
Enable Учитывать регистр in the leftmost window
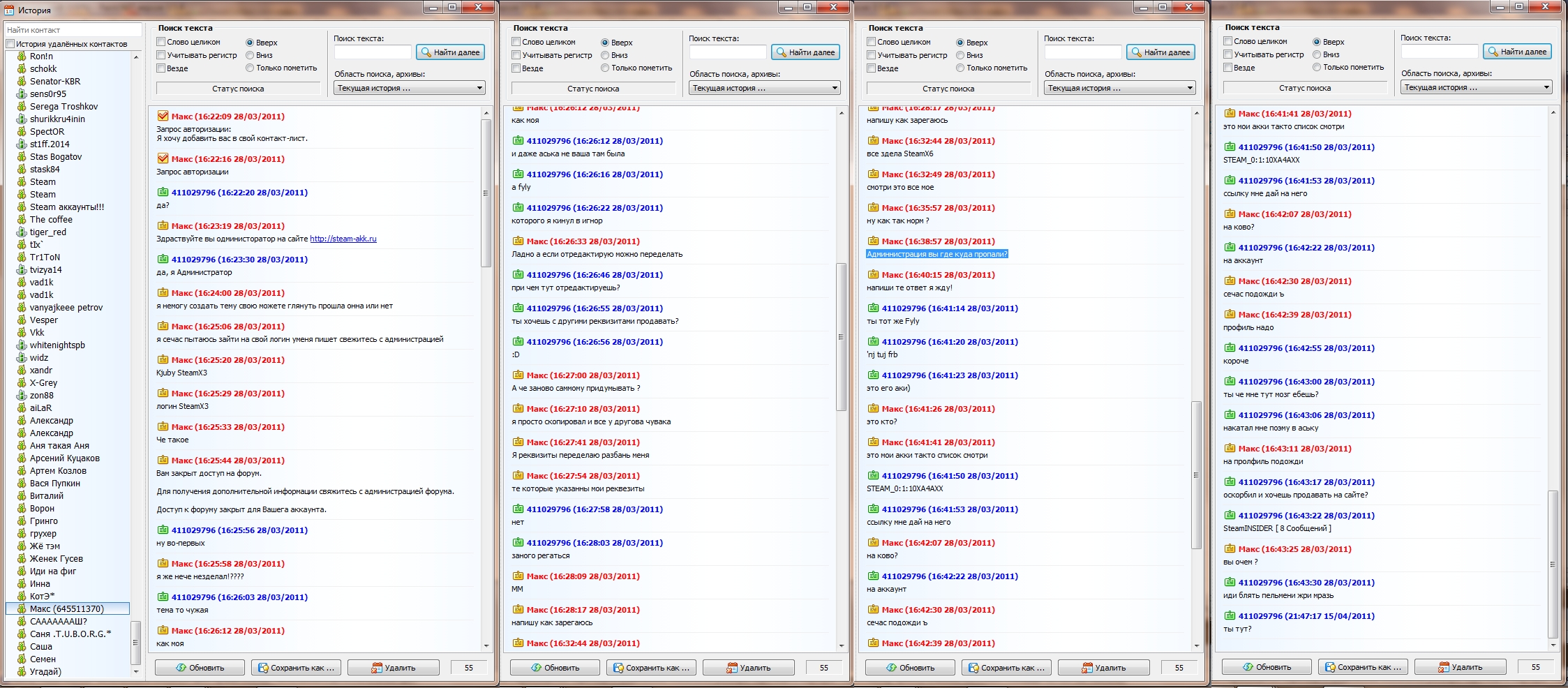[161, 55]
